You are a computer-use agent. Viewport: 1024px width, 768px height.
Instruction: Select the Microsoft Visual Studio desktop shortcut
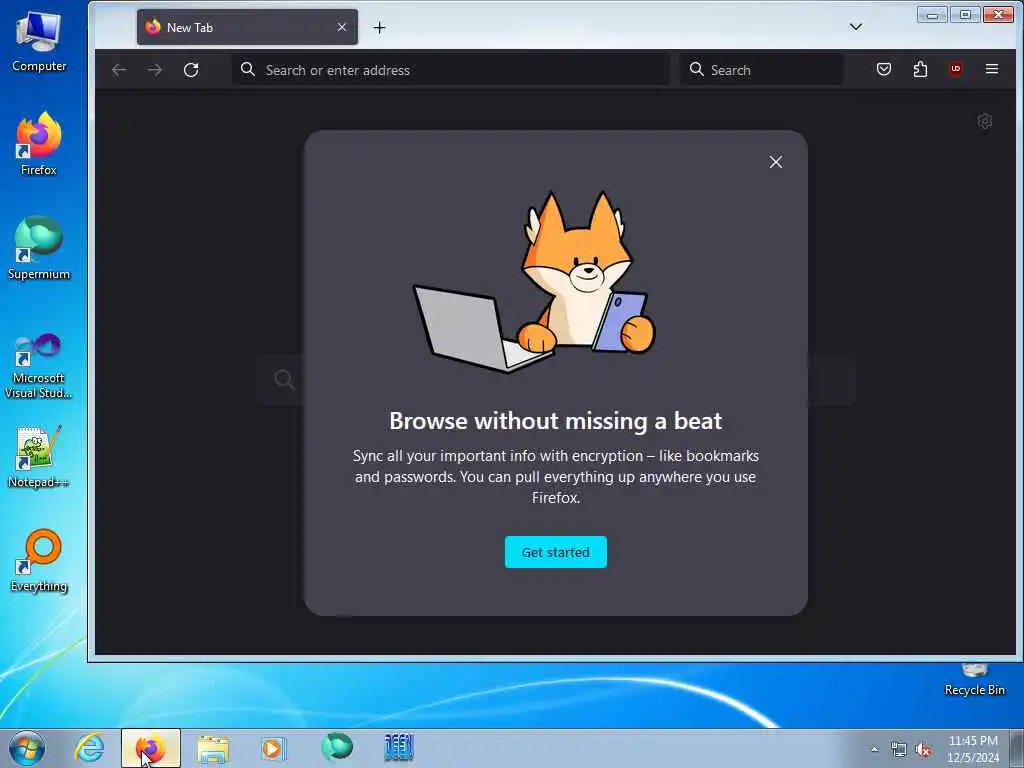pyautogui.click(x=39, y=366)
